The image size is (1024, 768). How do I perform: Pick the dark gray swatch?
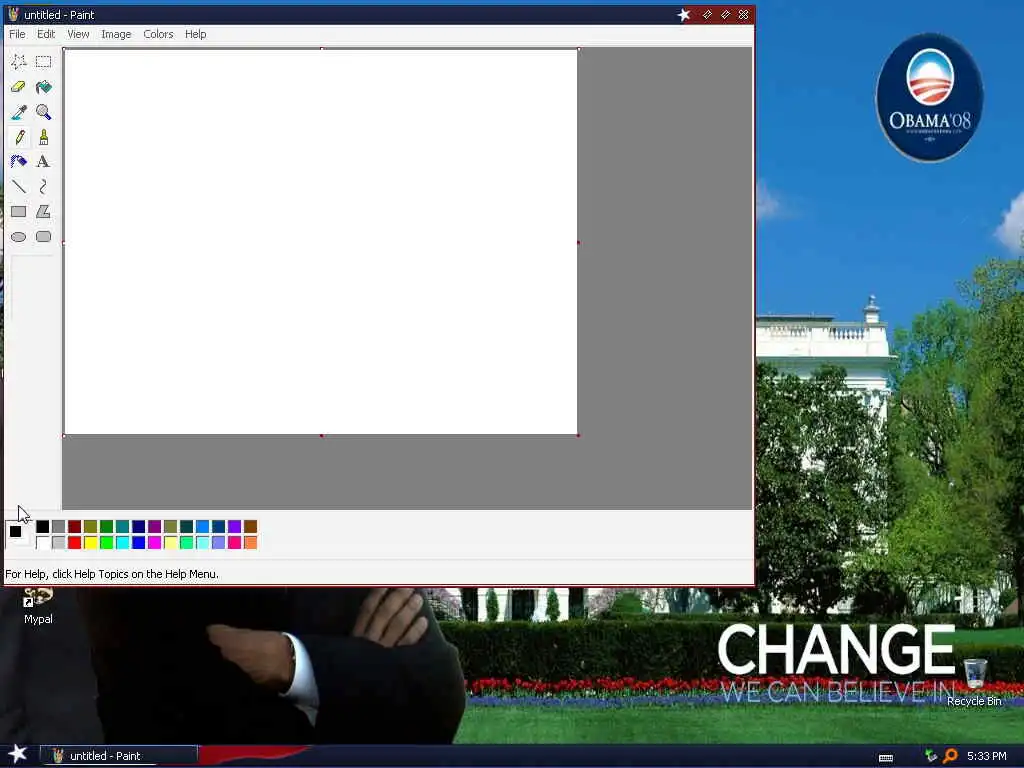[x=58, y=526]
